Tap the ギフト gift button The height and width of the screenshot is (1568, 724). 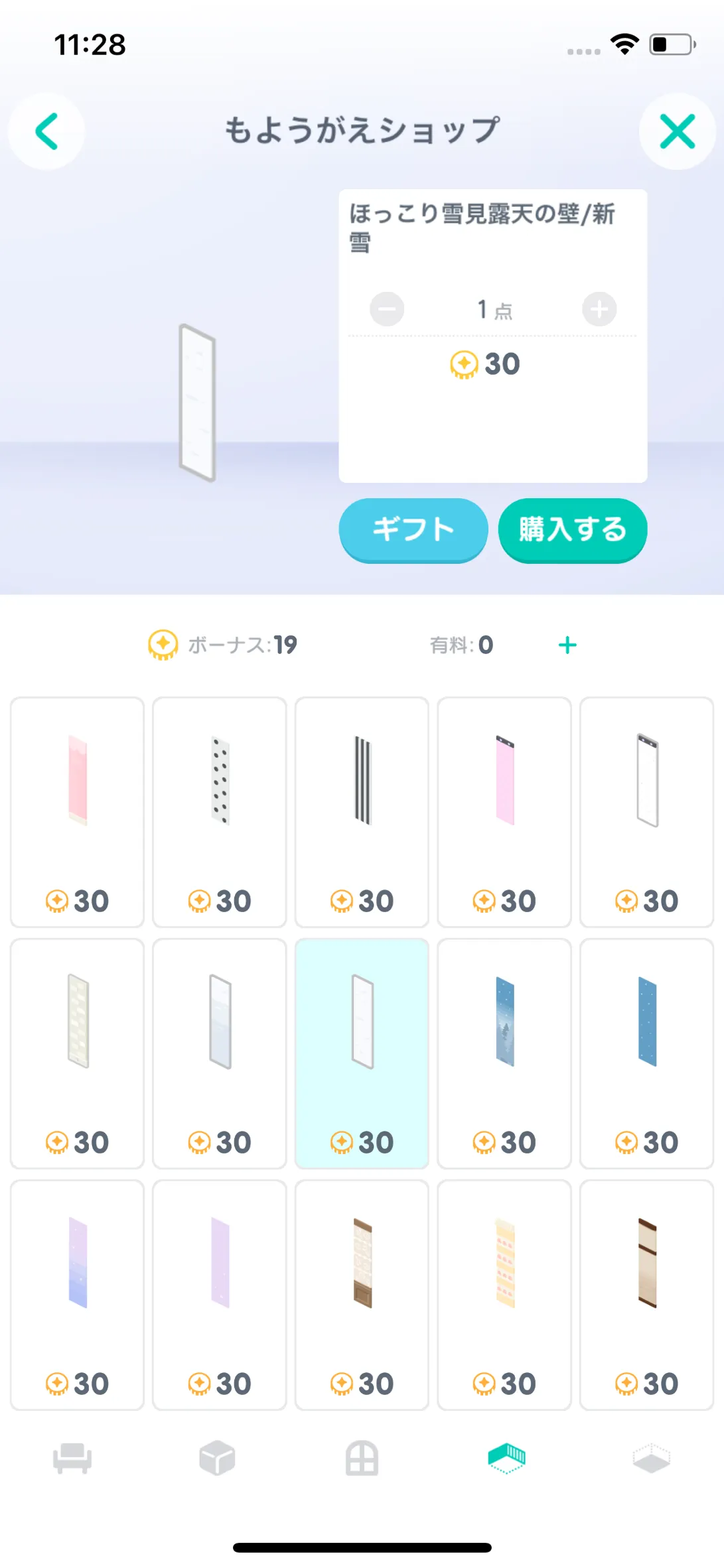point(413,530)
